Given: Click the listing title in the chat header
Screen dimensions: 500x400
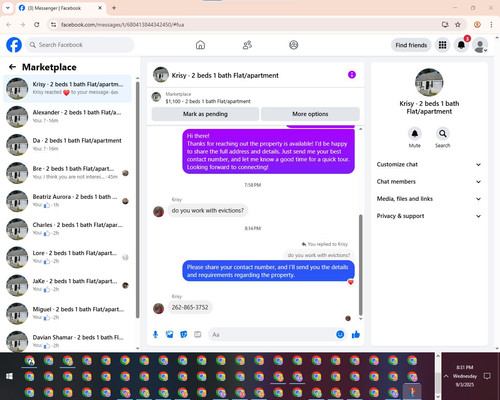Looking at the screenshot, I should (x=225, y=75).
